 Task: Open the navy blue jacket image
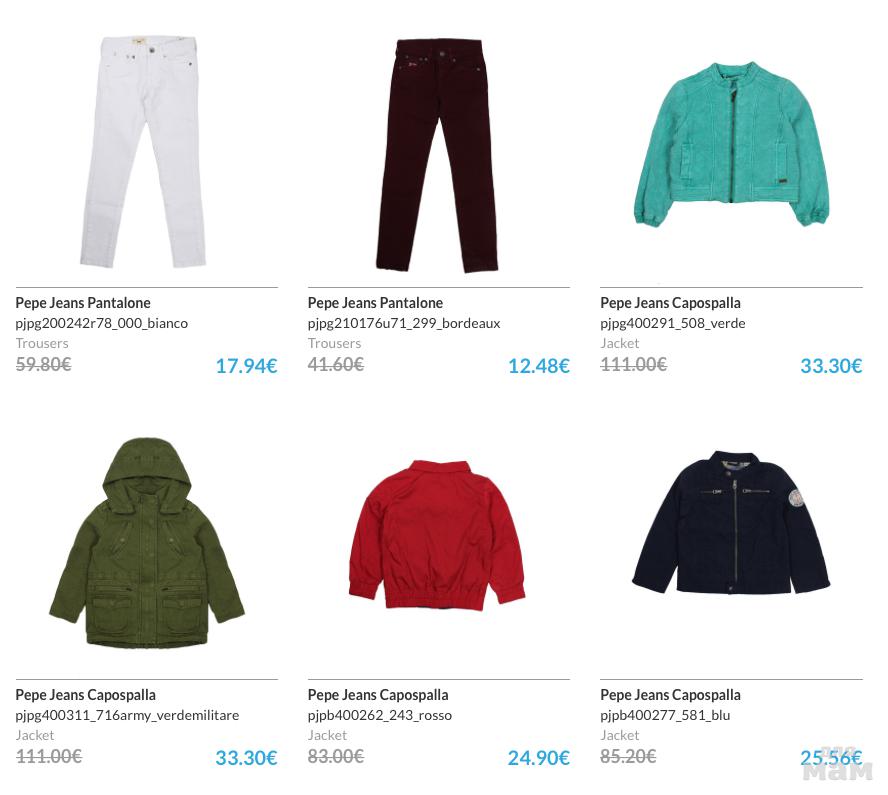tap(731, 522)
